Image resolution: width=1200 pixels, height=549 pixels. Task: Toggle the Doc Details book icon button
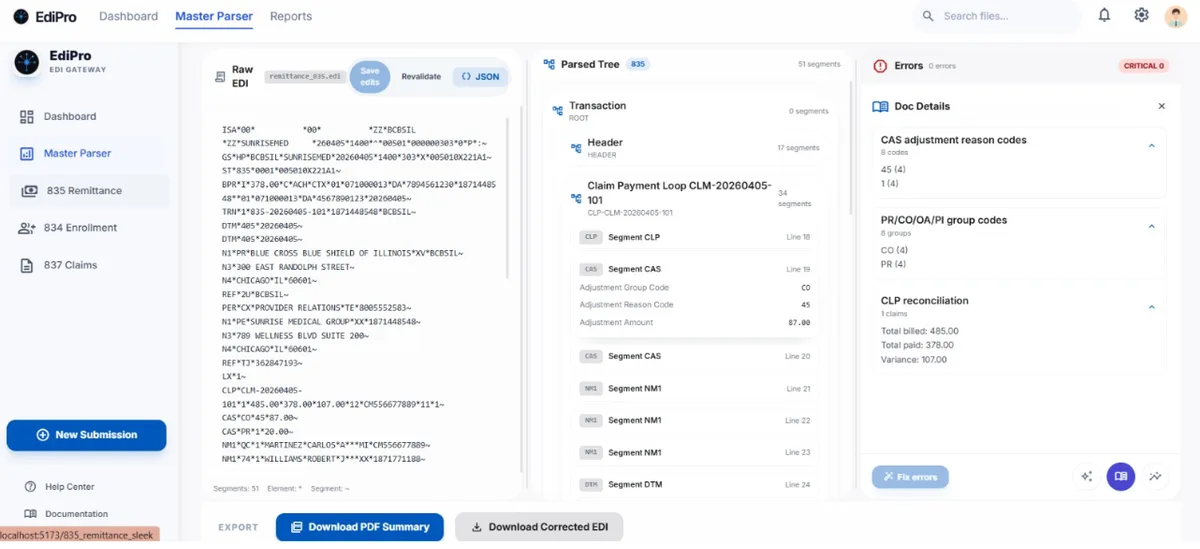tap(1121, 477)
